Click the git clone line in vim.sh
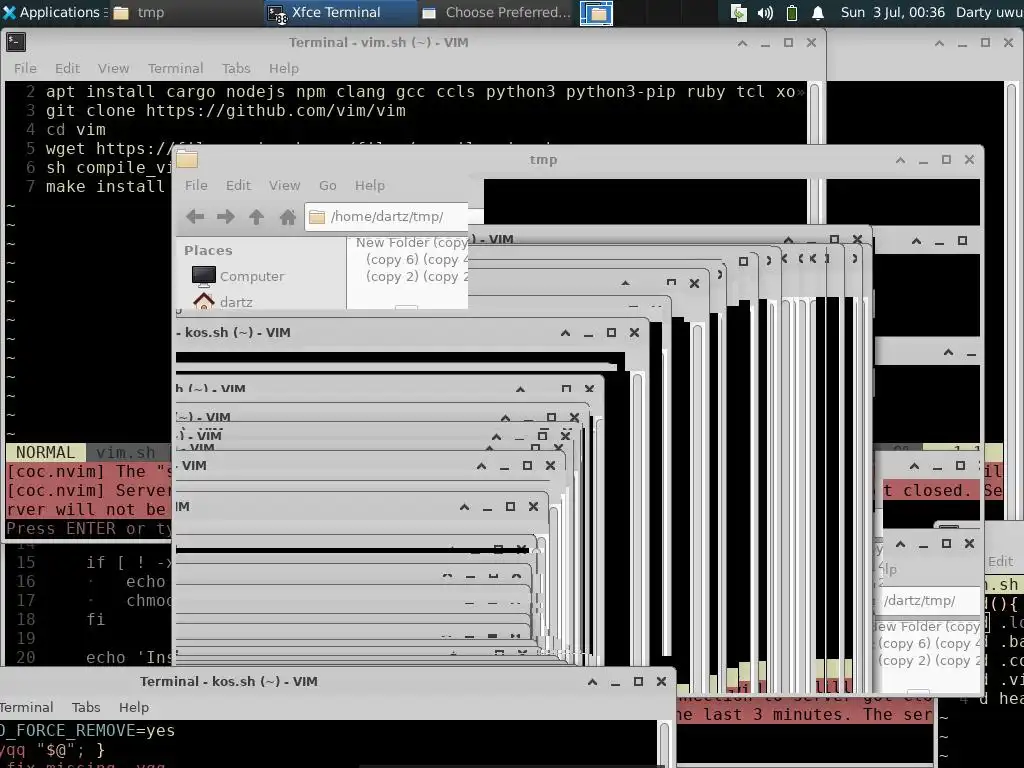The width and height of the screenshot is (1024, 768). click(225, 110)
